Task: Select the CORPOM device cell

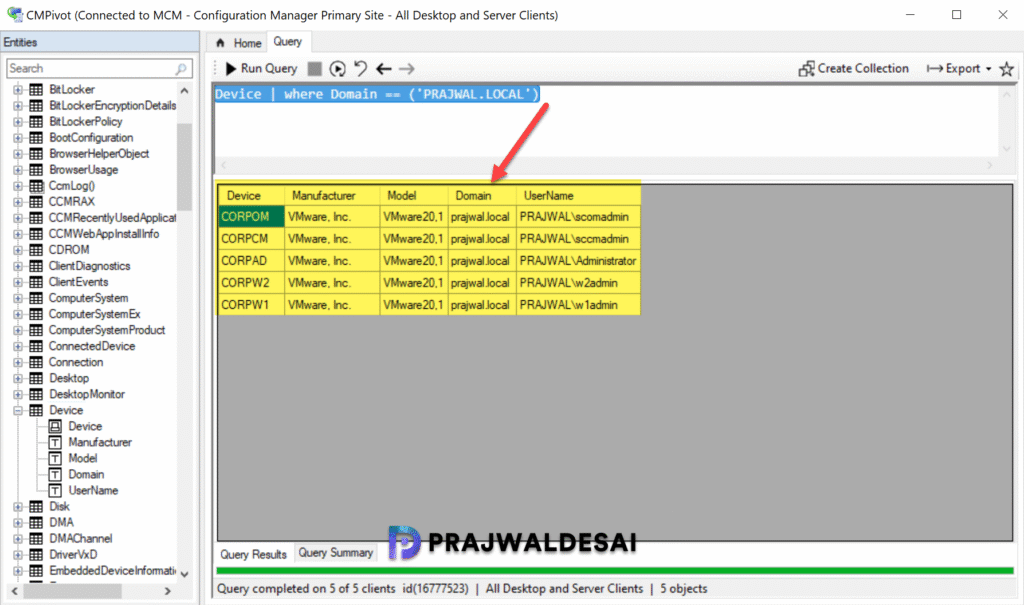Action: pos(251,217)
